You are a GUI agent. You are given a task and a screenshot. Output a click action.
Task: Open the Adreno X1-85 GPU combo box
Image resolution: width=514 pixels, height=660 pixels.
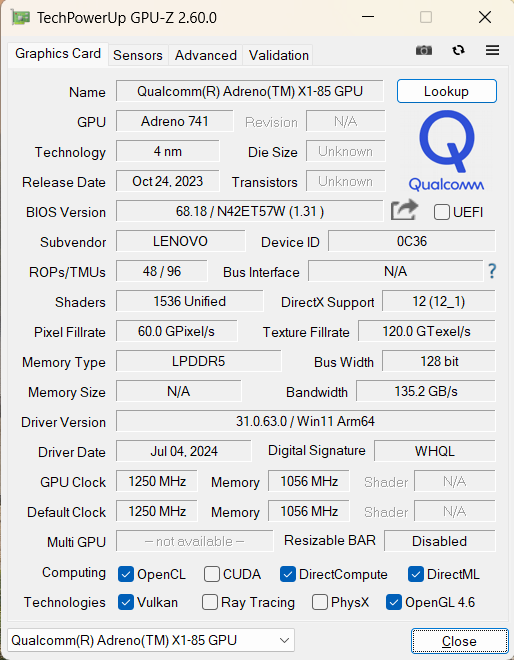(151, 641)
